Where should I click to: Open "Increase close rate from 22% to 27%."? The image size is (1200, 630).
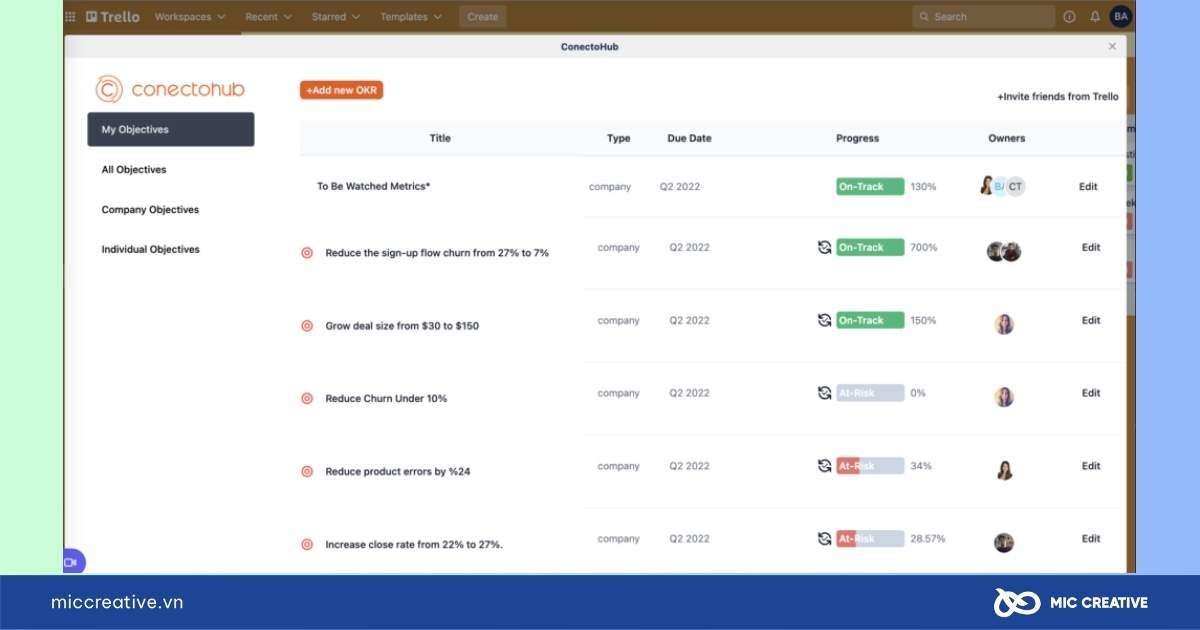414,545
